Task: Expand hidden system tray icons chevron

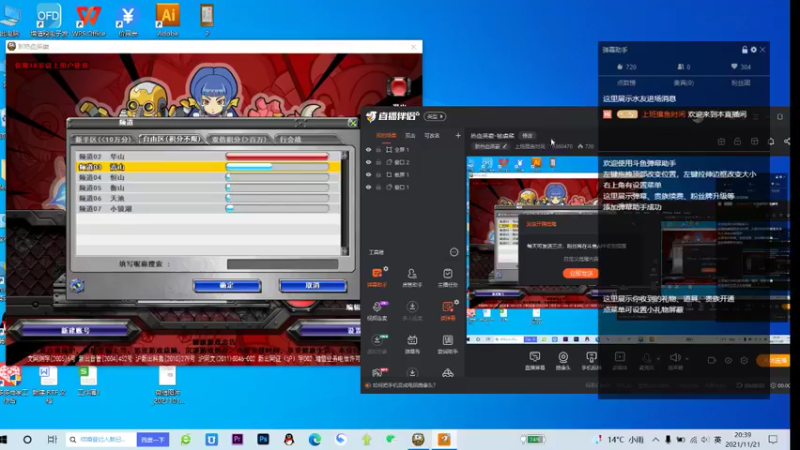Action: pyautogui.click(x=656, y=439)
